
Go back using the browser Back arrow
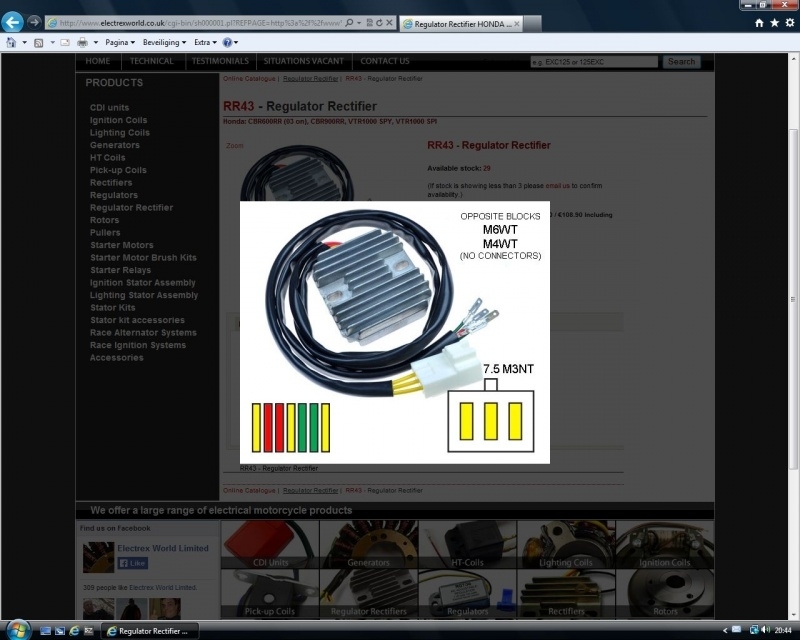pos(13,22)
